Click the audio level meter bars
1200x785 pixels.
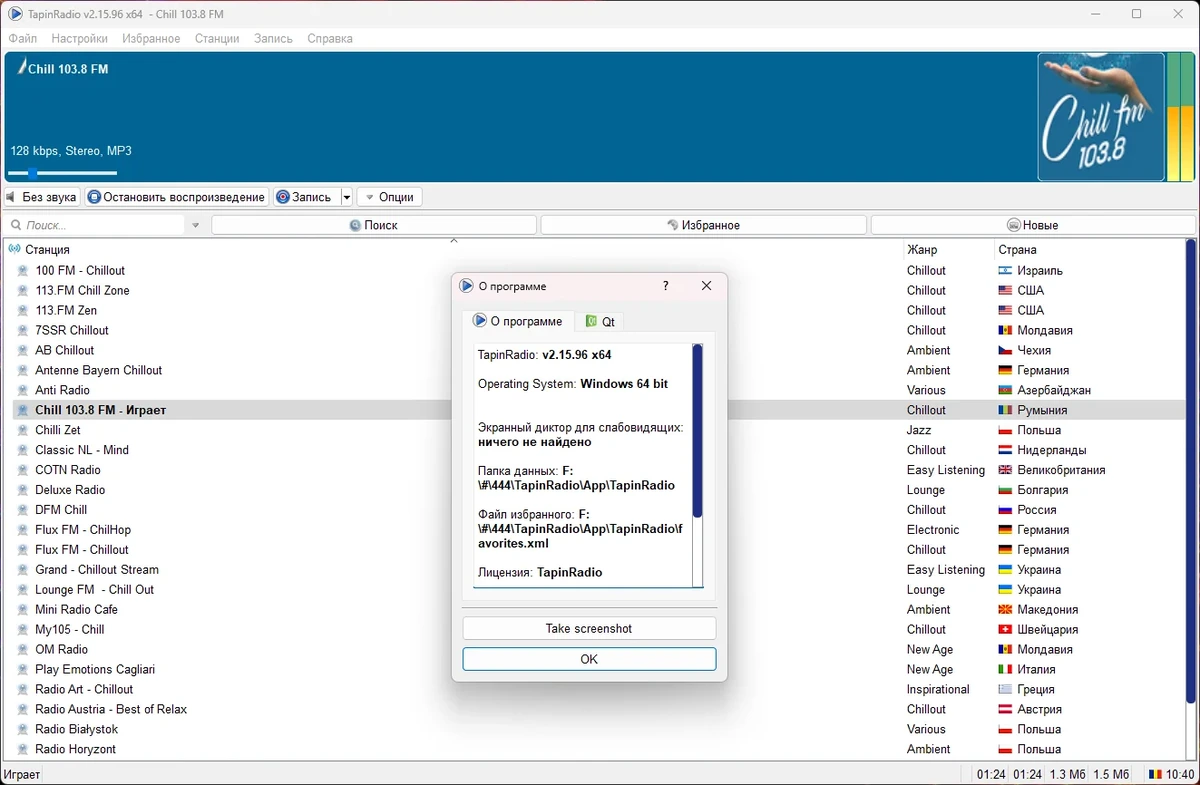1180,117
